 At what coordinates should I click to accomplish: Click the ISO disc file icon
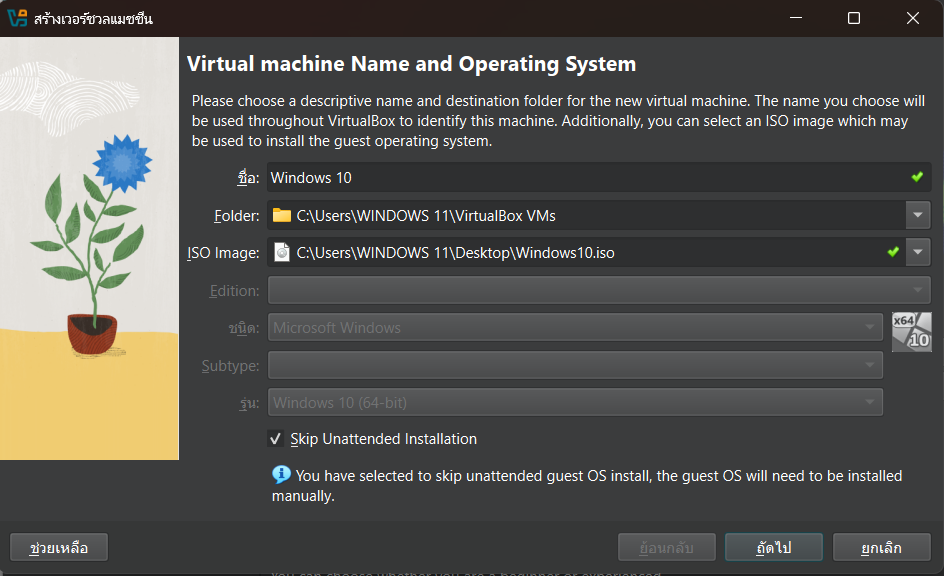282,253
